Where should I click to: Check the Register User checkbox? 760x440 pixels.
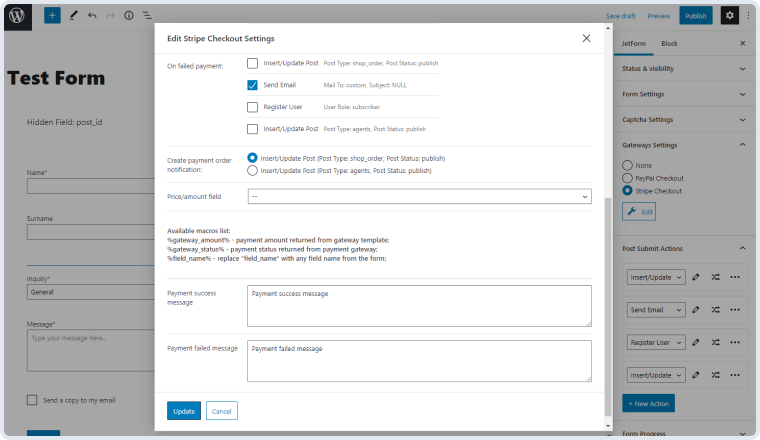coord(253,107)
